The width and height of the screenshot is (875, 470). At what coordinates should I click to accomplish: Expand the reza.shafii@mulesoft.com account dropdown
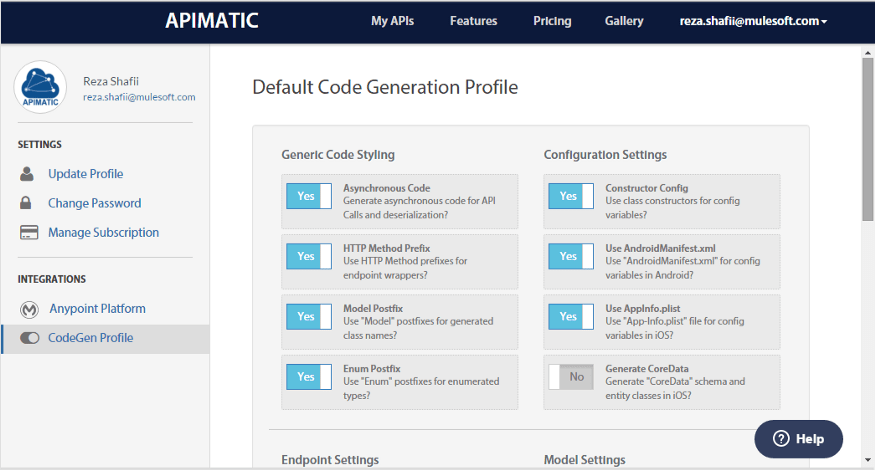(x=753, y=21)
